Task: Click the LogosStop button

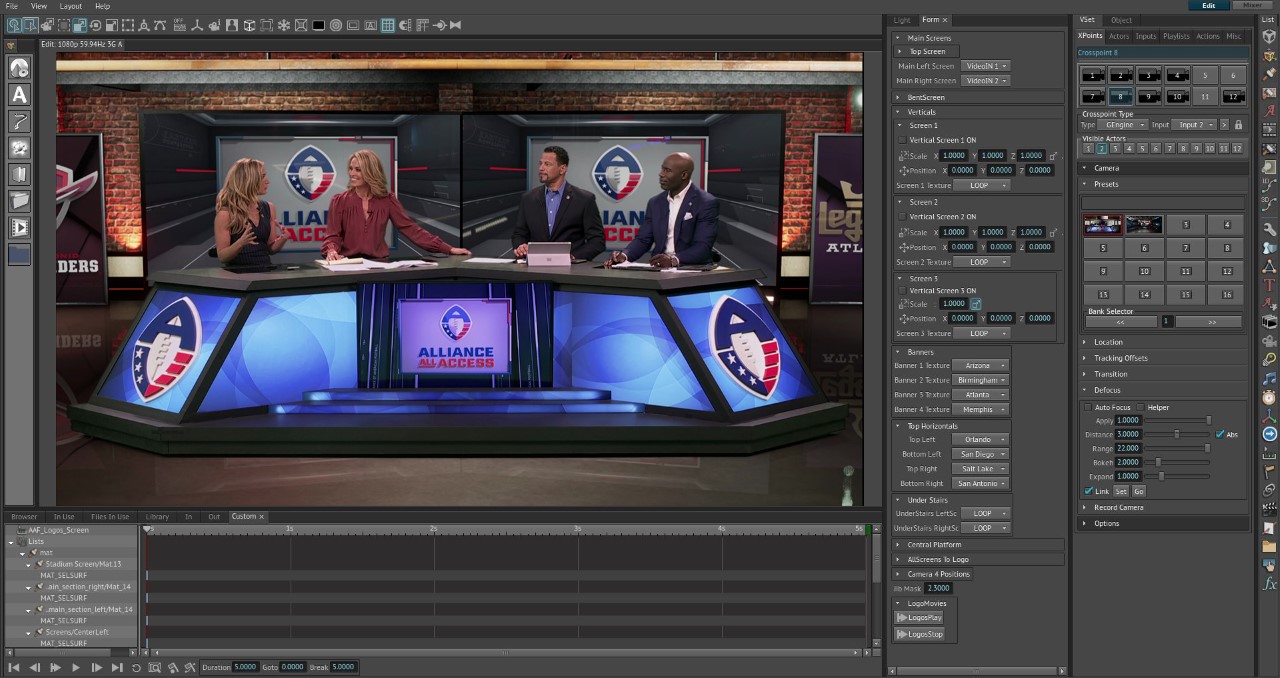Action: tap(919, 634)
